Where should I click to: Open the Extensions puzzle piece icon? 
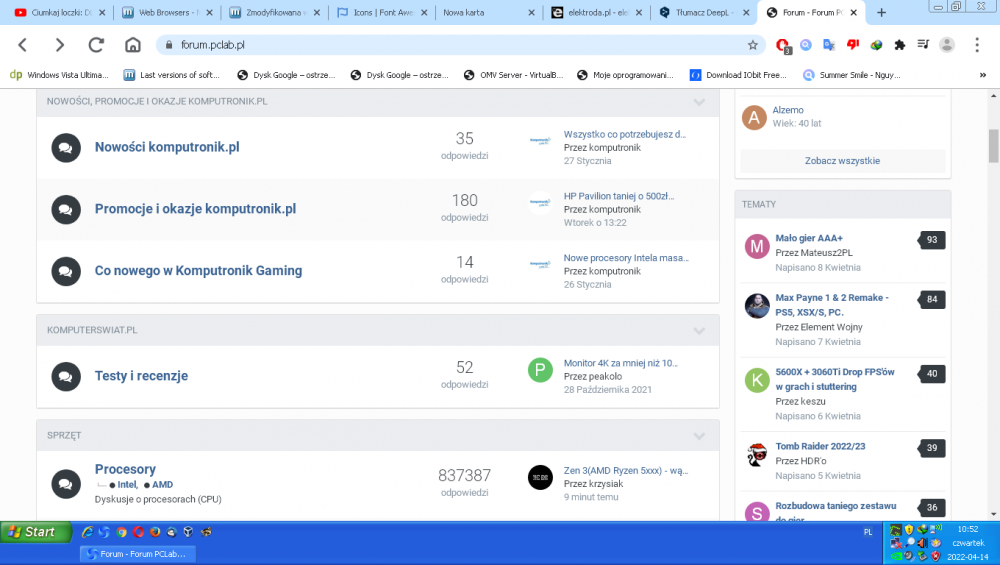(899, 45)
